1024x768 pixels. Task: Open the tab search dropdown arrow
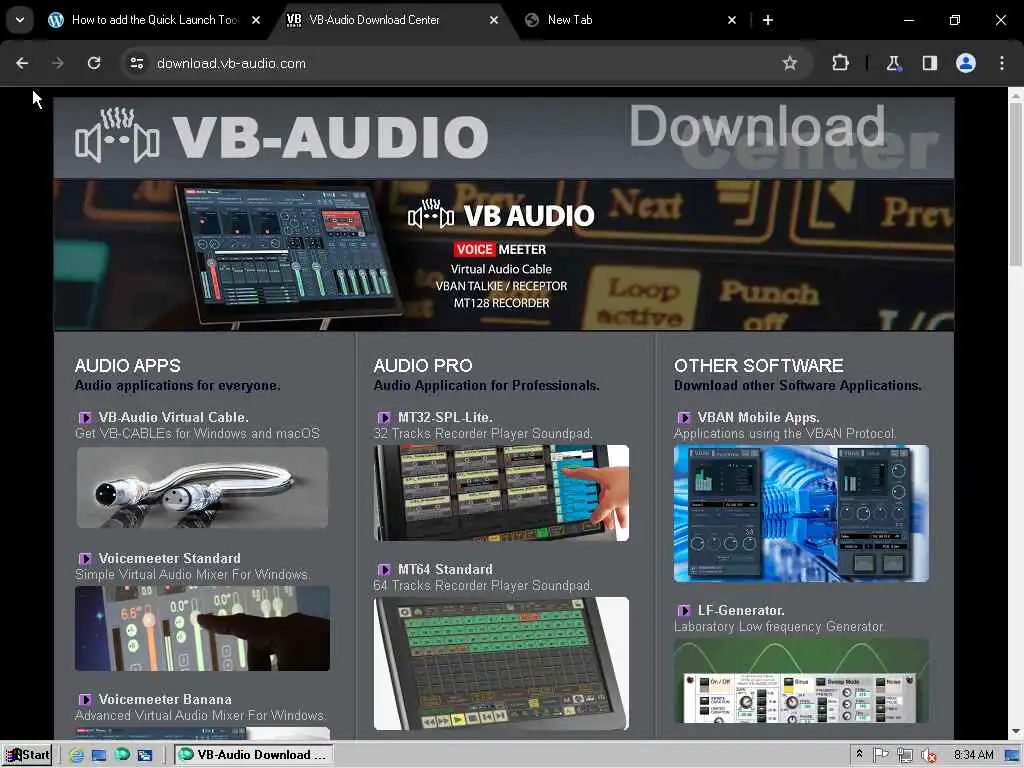click(20, 20)
